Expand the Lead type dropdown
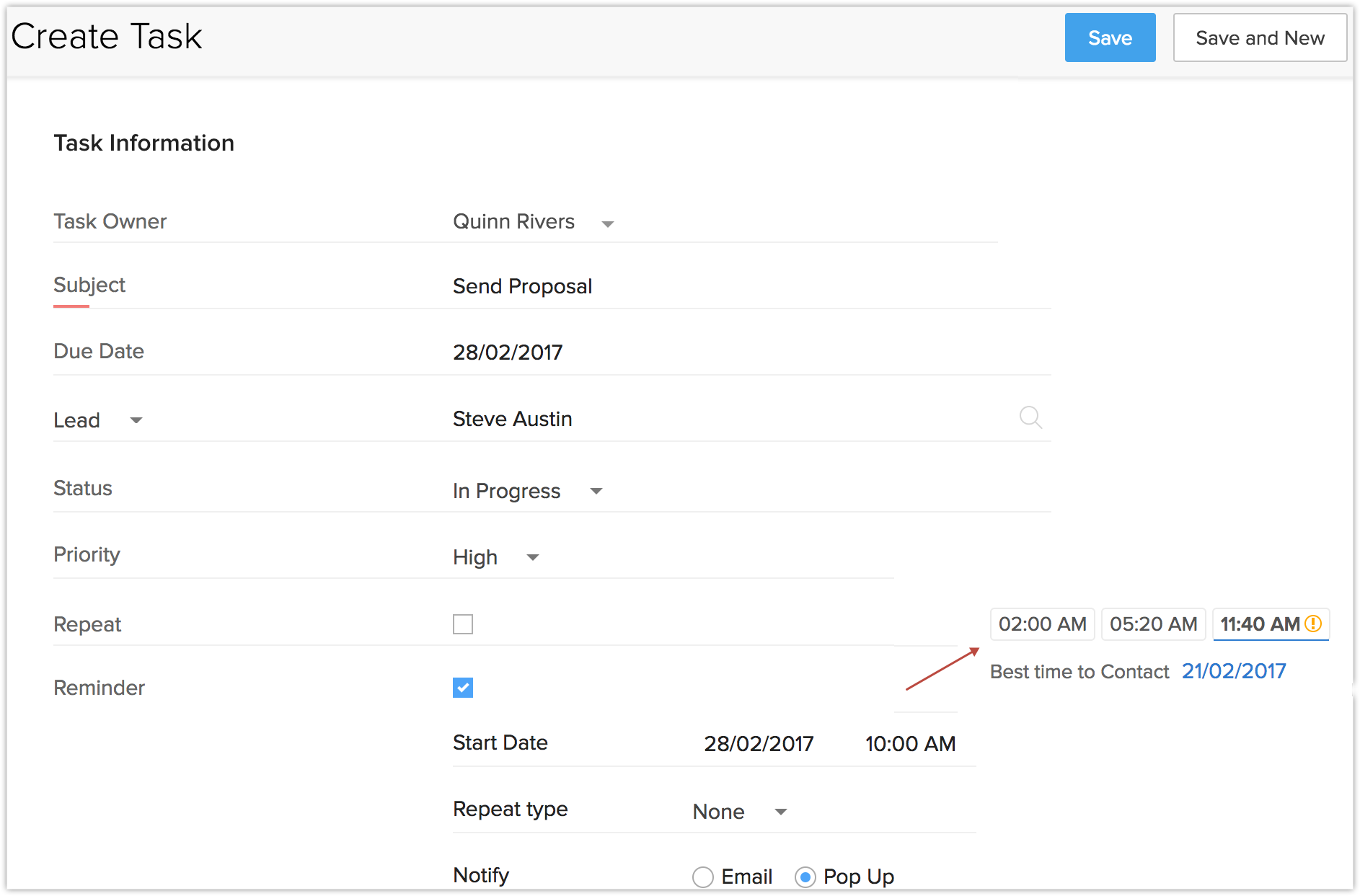 pyautogui.click(x=136, y=420)
